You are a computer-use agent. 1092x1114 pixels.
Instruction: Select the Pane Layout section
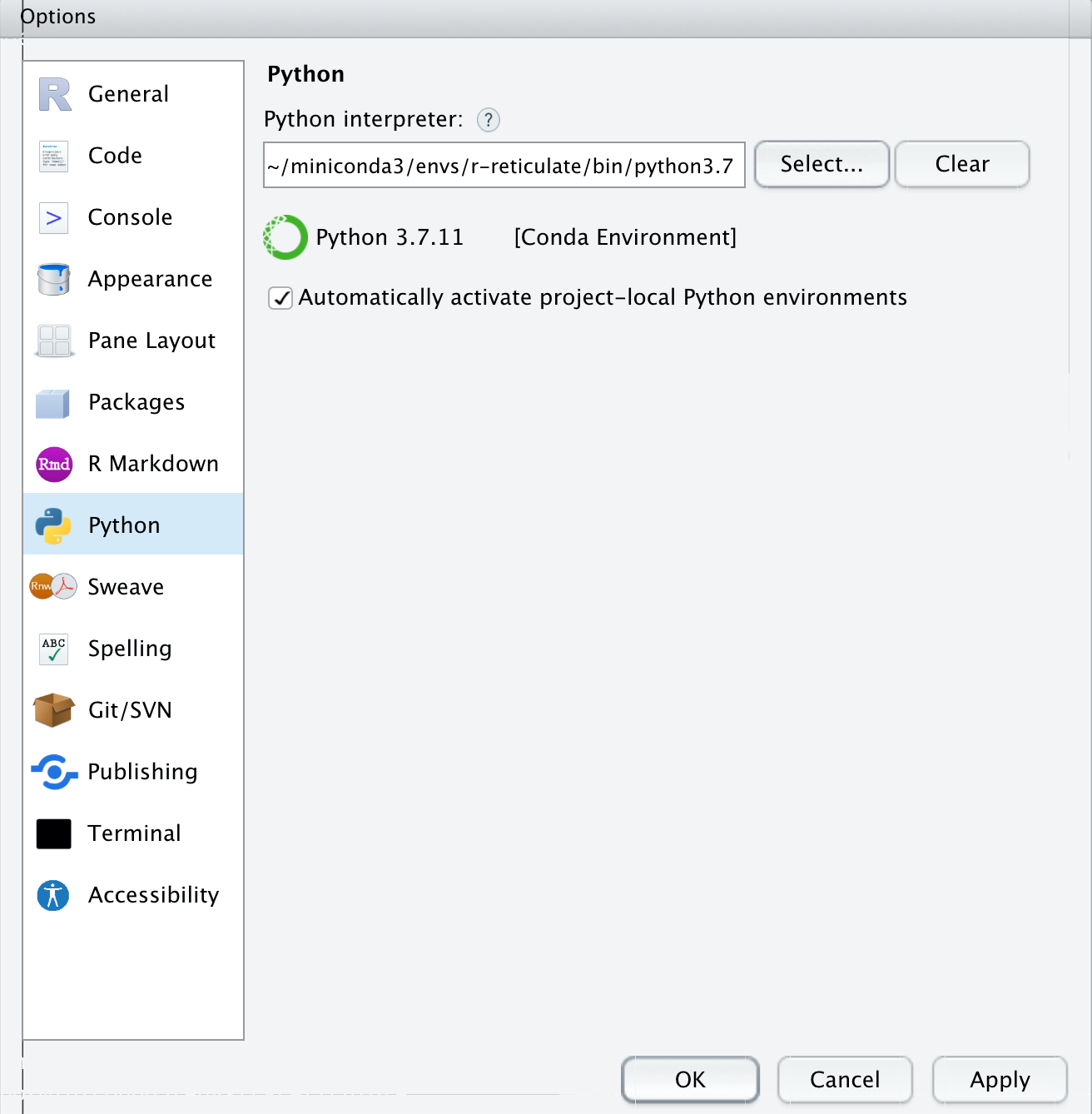pyautogui.click(x=133, y=341)
